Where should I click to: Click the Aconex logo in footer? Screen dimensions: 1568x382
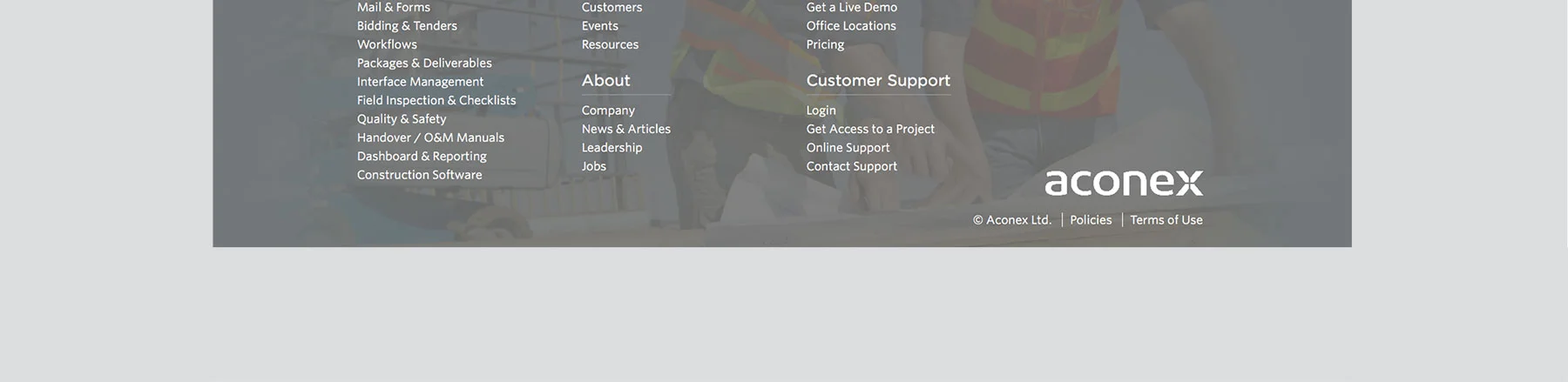pyautogui.click(x=1124, y=183)
